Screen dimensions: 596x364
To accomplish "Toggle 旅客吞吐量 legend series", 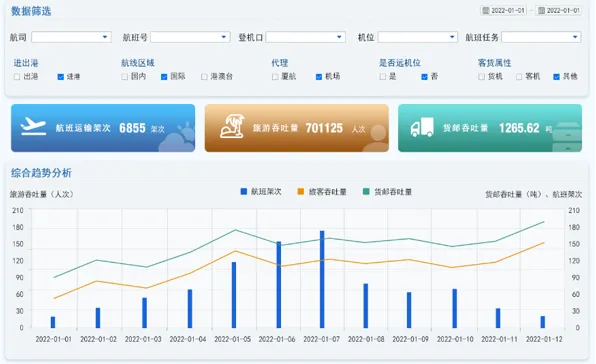I will (322, 191).
